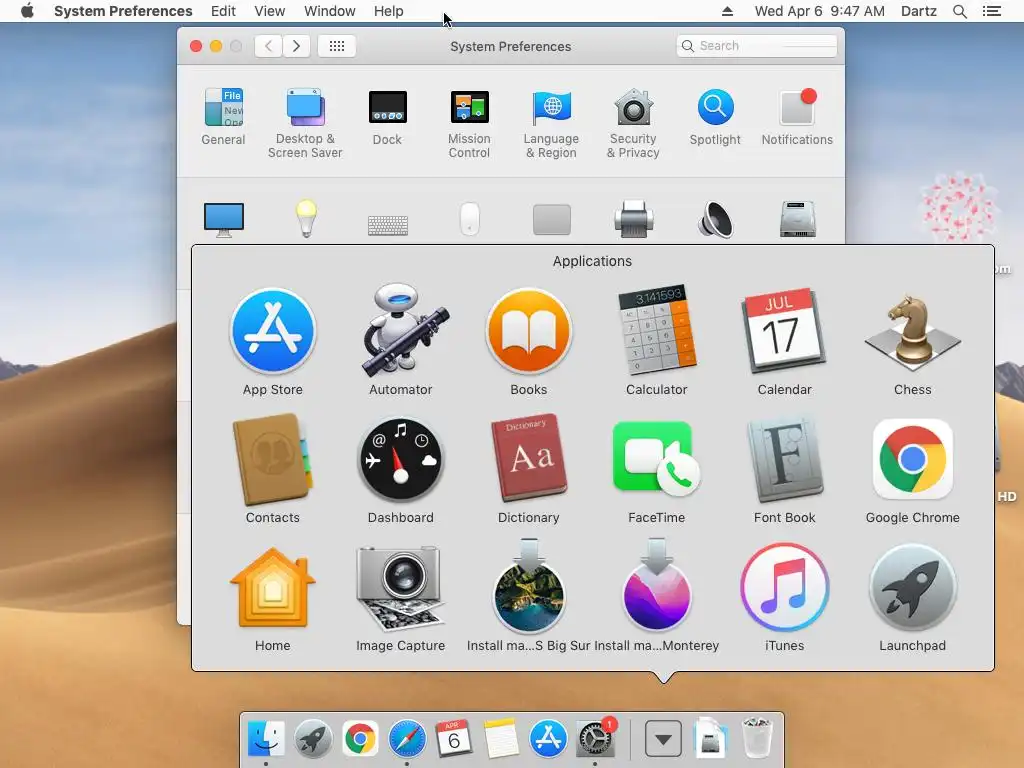Screen dimensions: 1024x768
Task: Open the Apple menu
Action: pyautogui.click(x=27, y=11)
